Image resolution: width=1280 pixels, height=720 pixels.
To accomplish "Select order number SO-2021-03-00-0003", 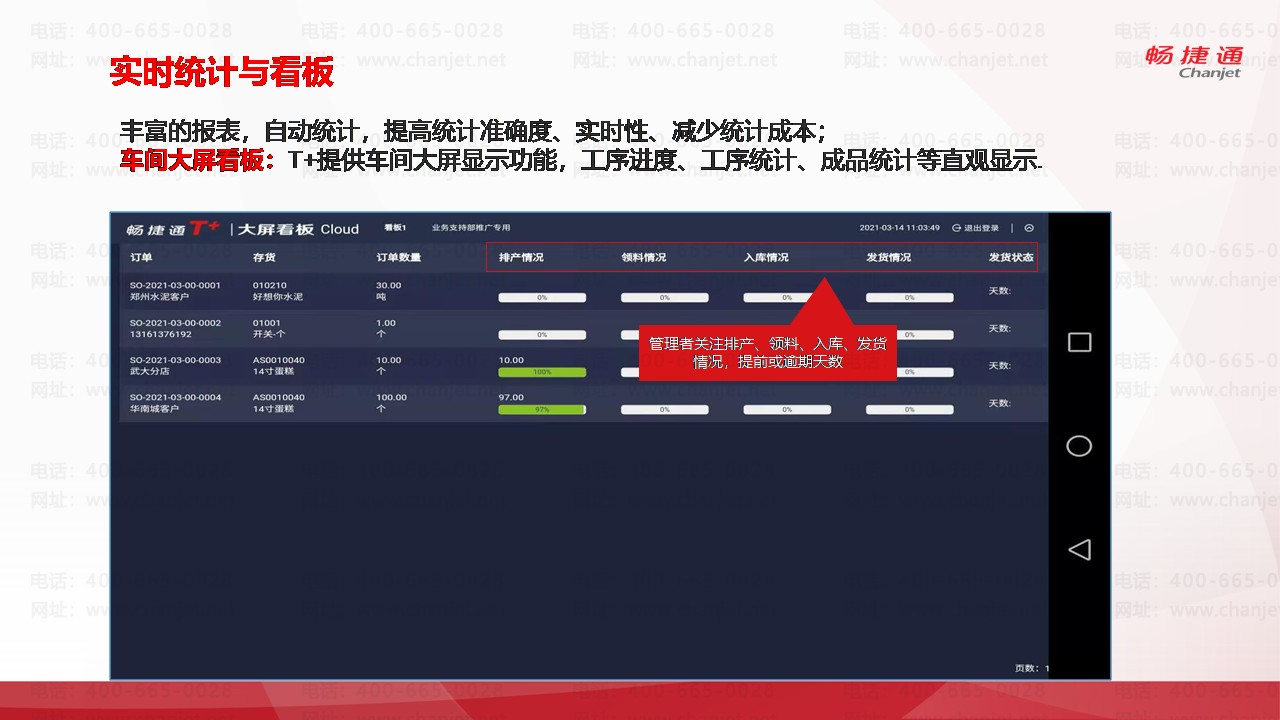I will coord(175,360).
